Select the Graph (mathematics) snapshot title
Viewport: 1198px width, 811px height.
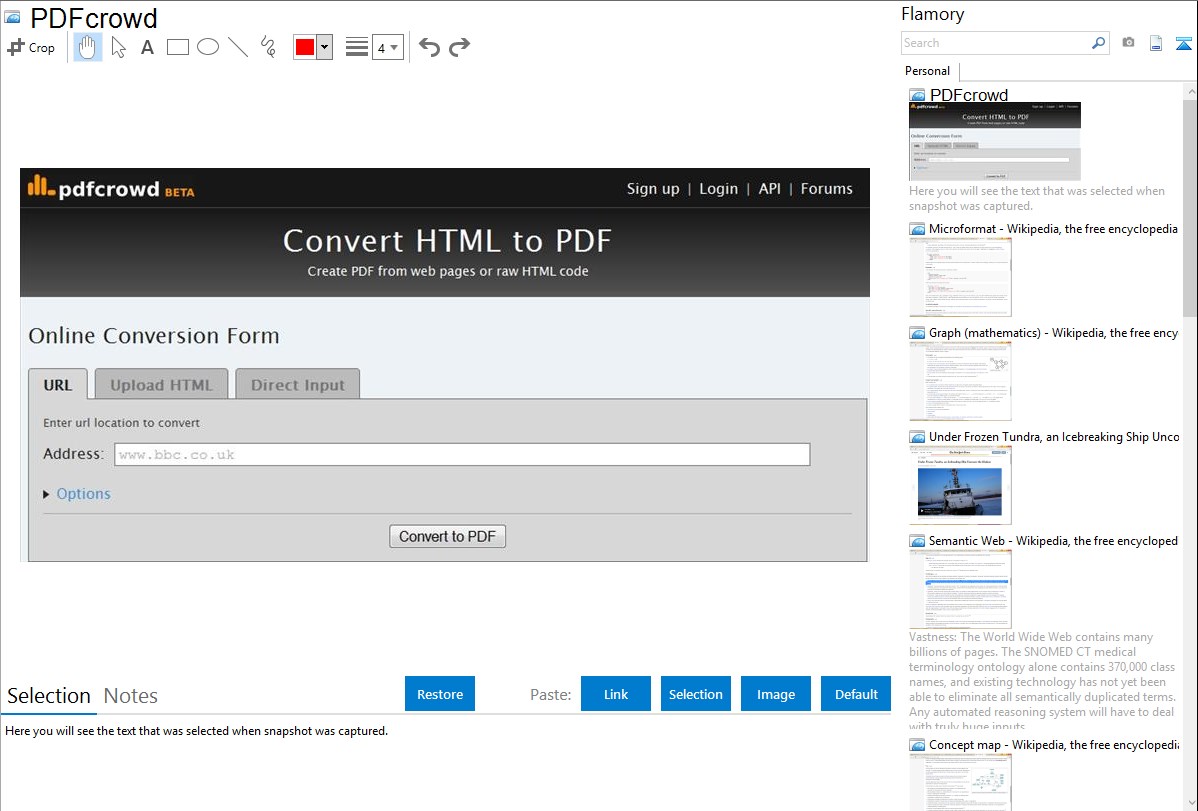(x=1053, y=333)
